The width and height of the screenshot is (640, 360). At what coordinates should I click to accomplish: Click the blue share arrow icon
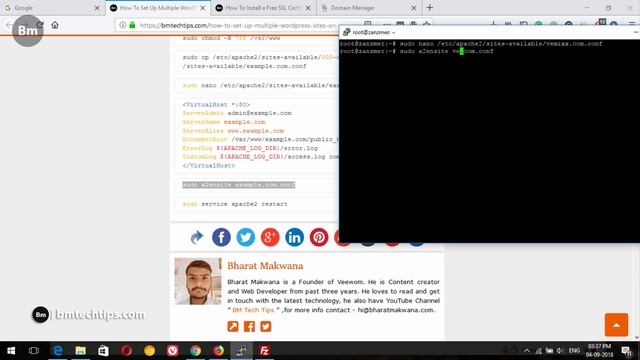(x=197, y=237)
